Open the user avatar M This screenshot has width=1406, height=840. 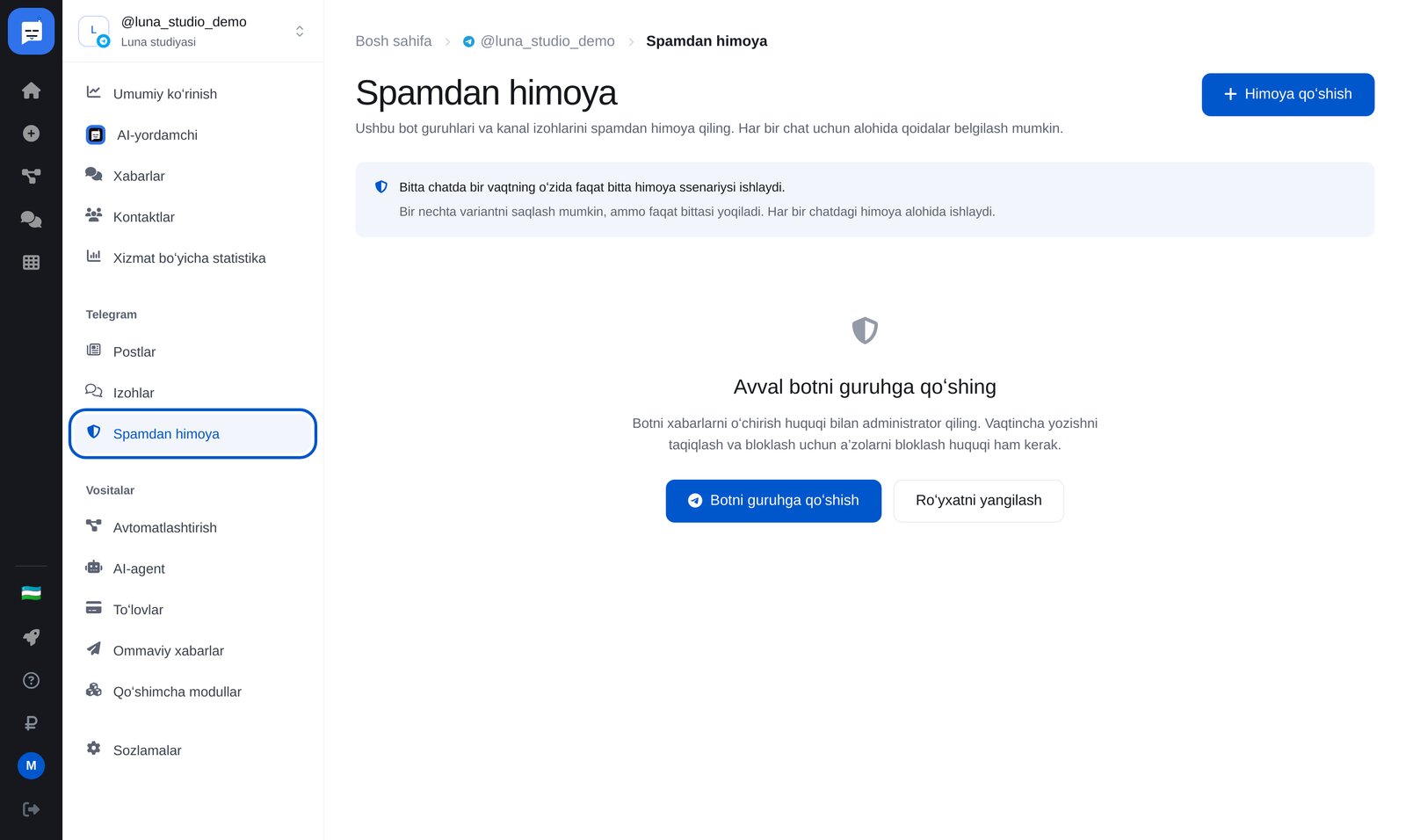pyautogui.click(x=31, y=765)
